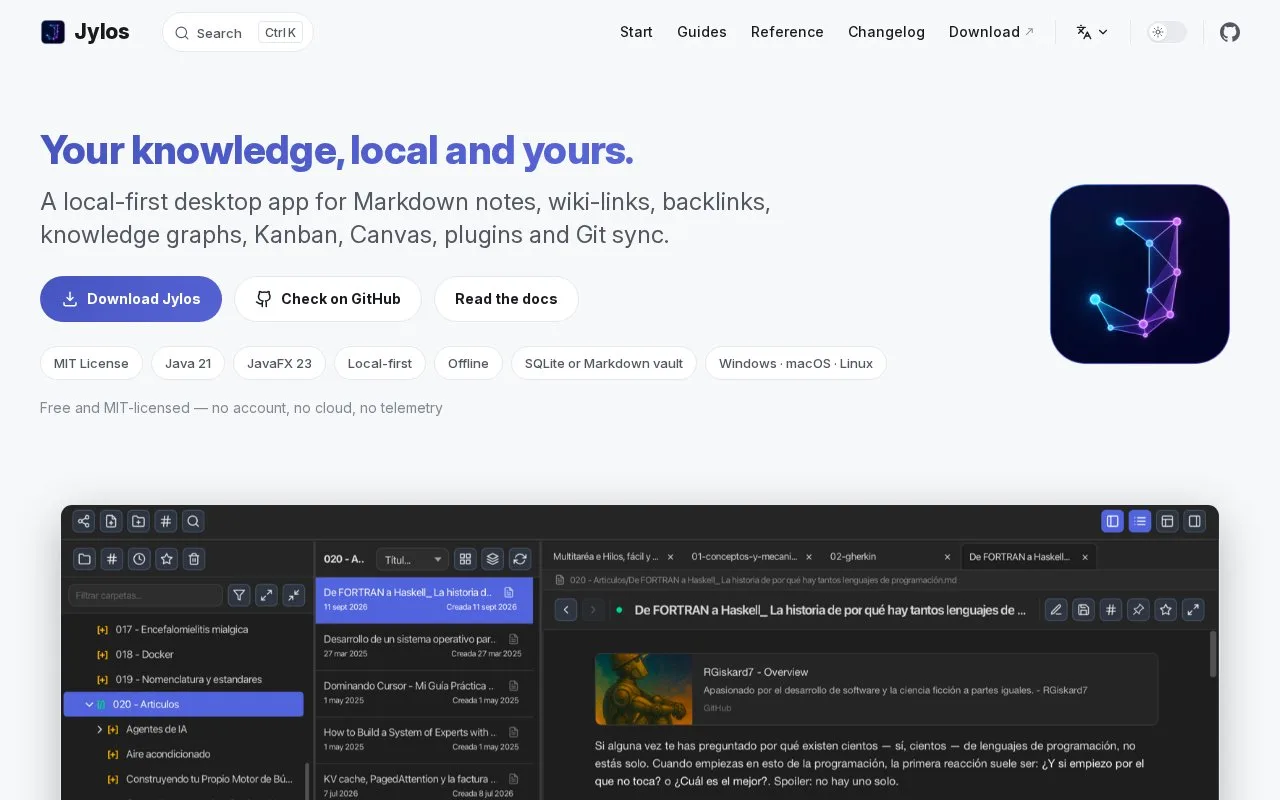1280x800 pixels.
Task: Open the Titul… sort dropdown
Action: coord(412,560)
